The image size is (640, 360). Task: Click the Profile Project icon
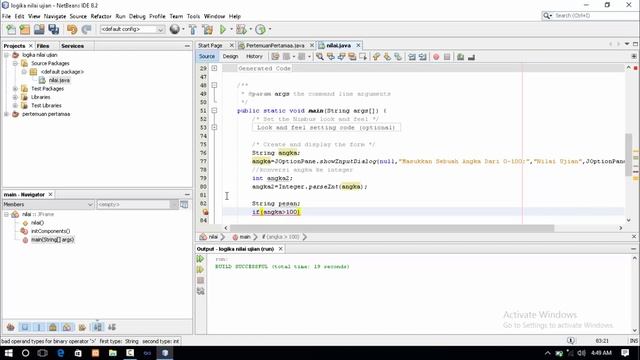[x=260, y=29]
